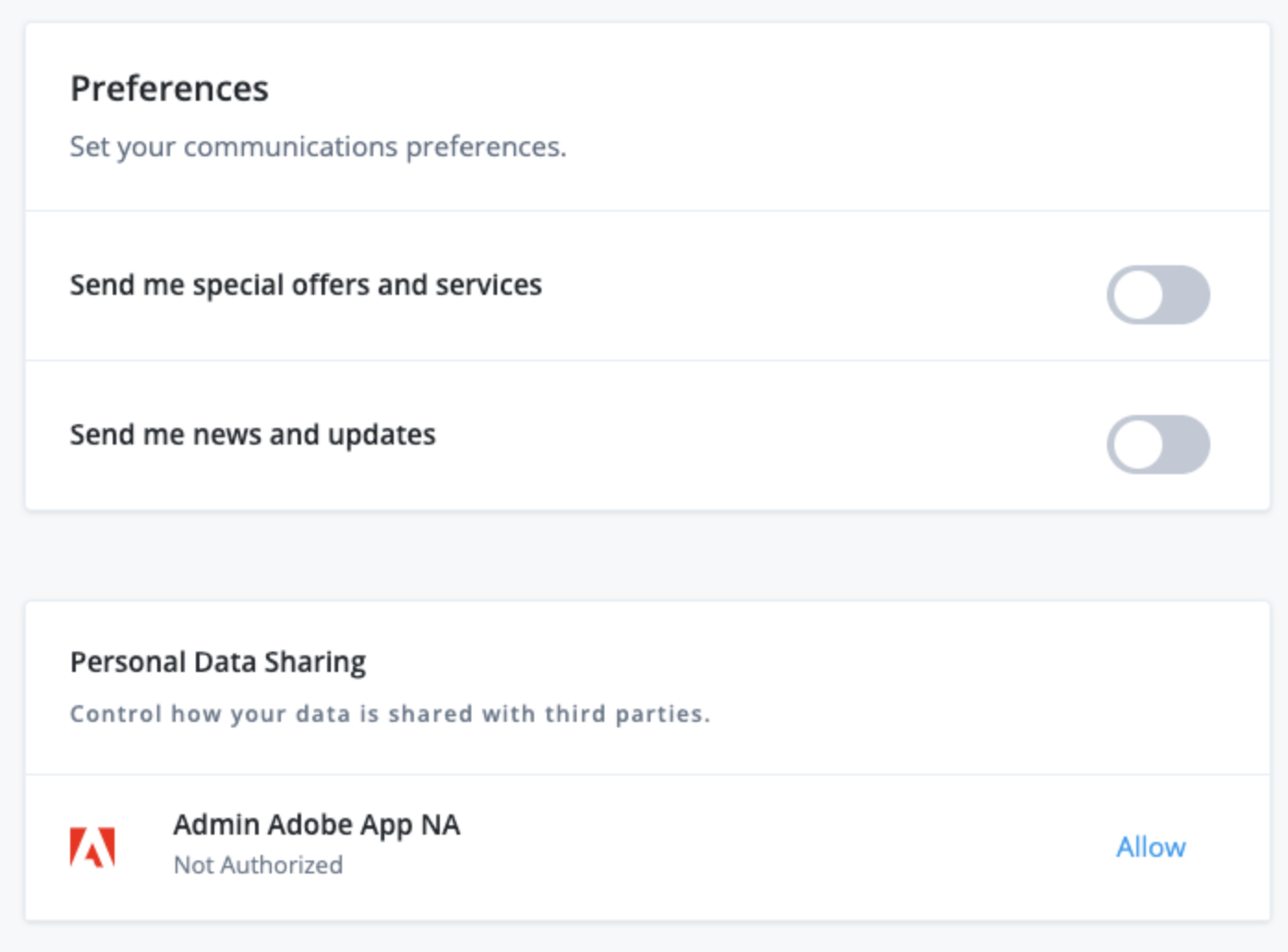Click 'Send me news and updates' label
The height and width of the screenshot is (952, 1288).
point(253,434)
